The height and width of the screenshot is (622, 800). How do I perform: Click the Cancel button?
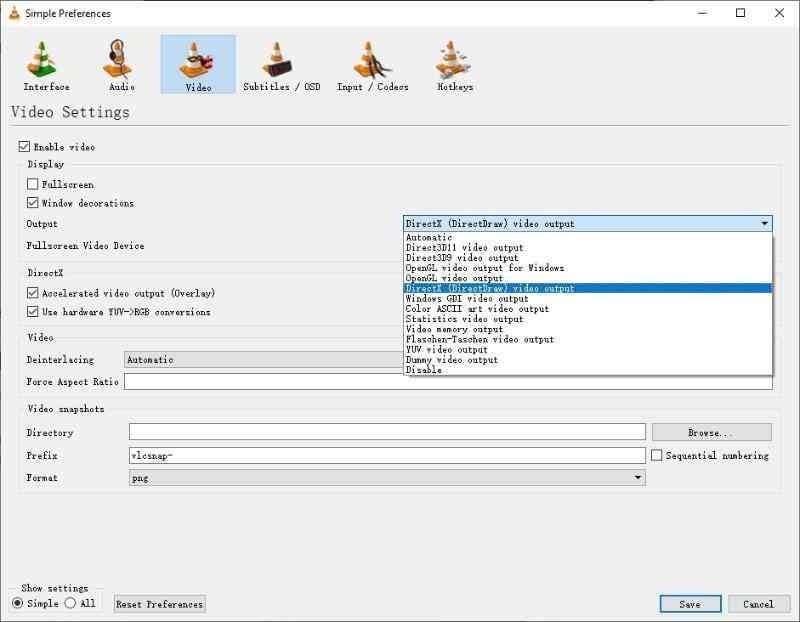pos(758,604)
